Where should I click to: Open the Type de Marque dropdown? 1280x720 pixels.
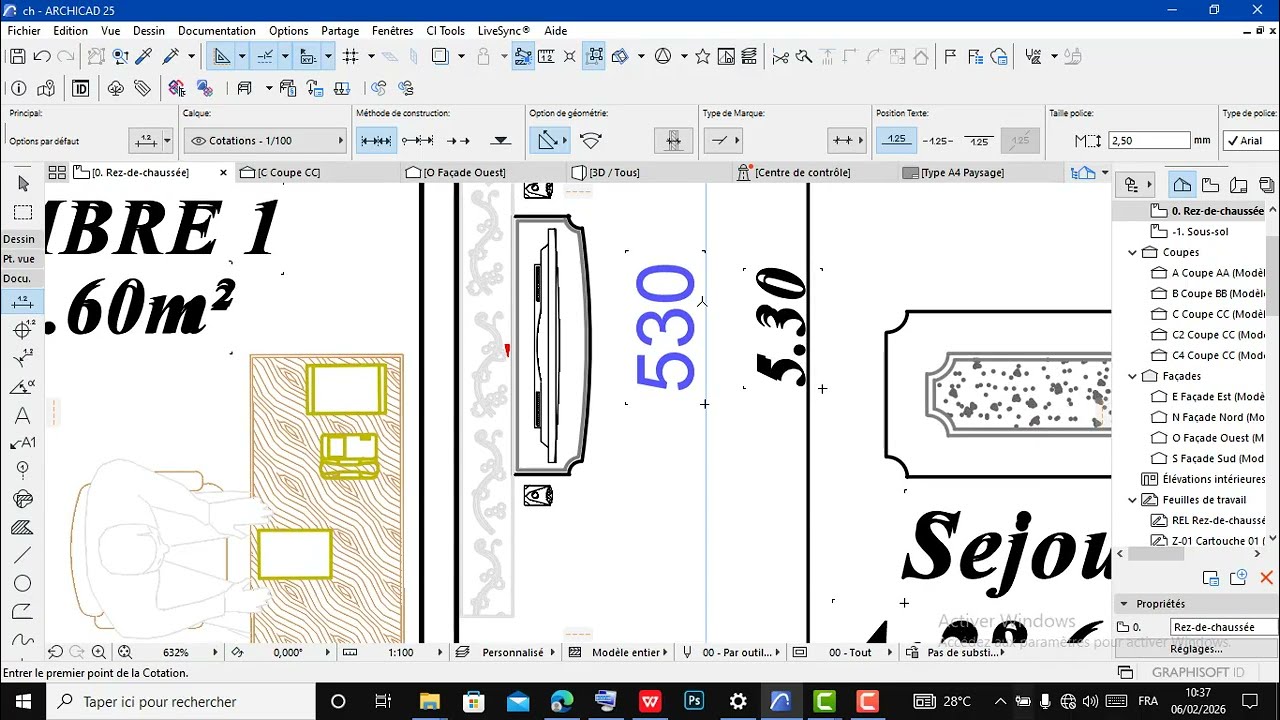coord(722,141)
